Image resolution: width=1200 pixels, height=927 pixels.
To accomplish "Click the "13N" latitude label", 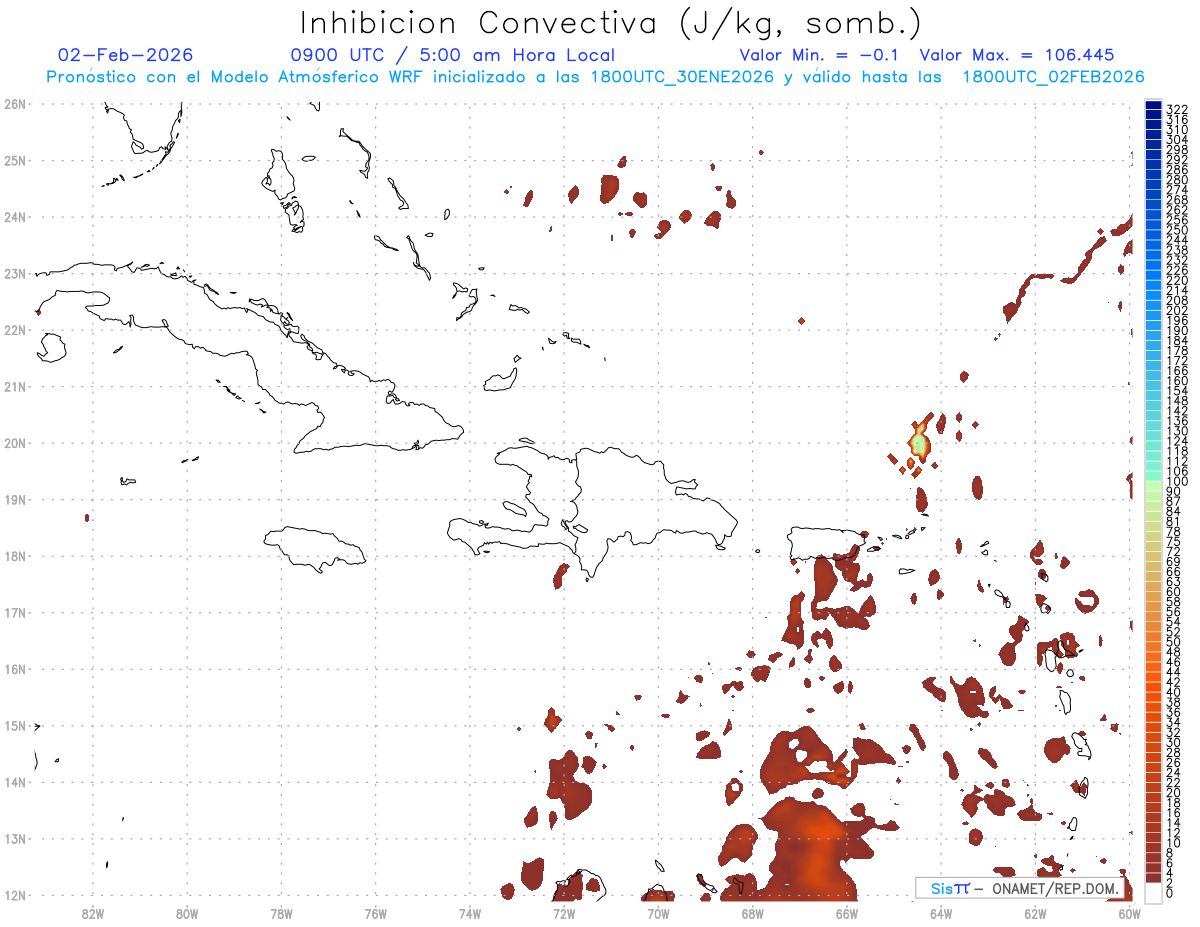I will coord(15,839).
